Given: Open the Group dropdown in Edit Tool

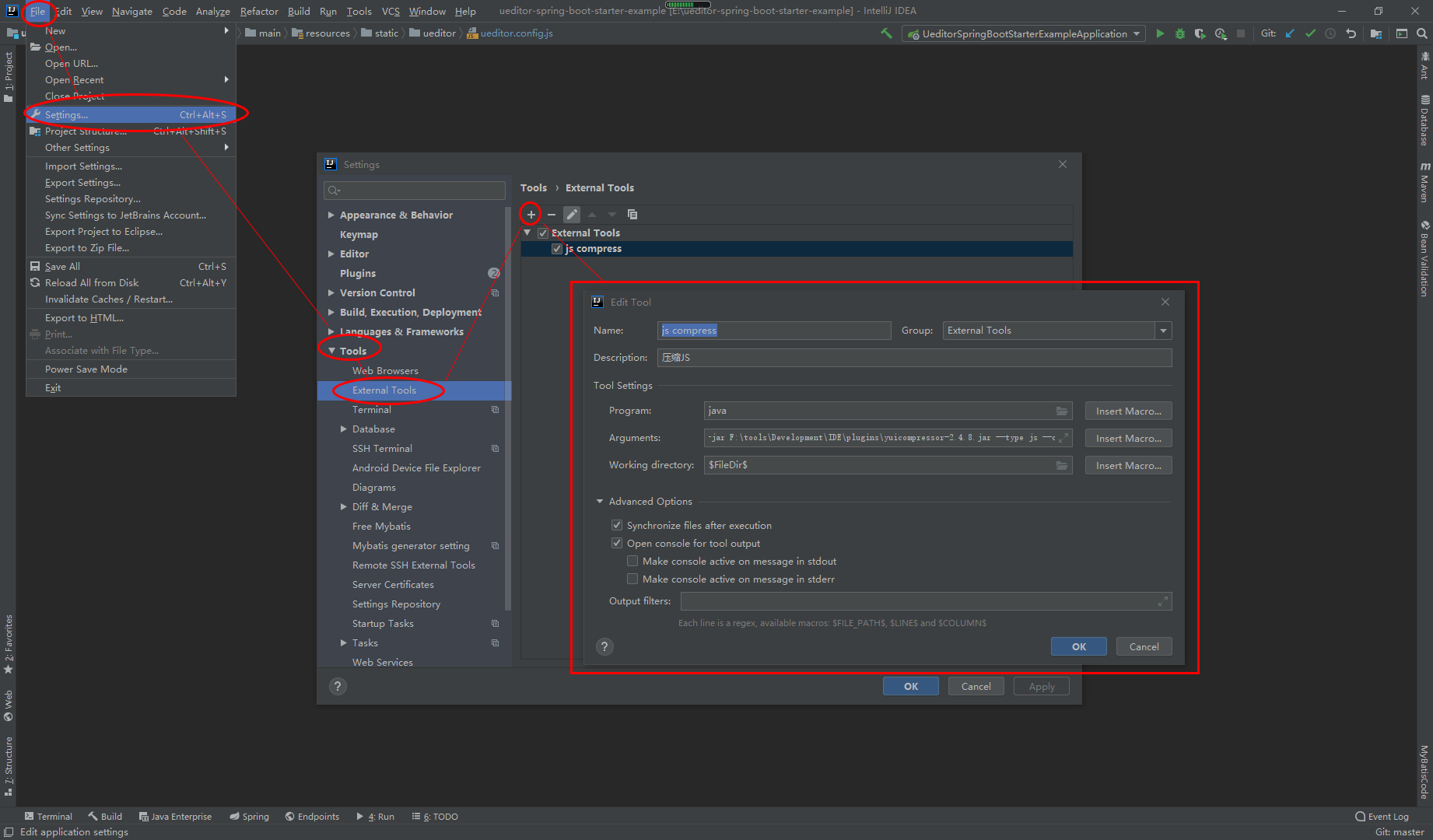Looking at the screenshot, I should pyautogui.click(x=1163, y=330).
